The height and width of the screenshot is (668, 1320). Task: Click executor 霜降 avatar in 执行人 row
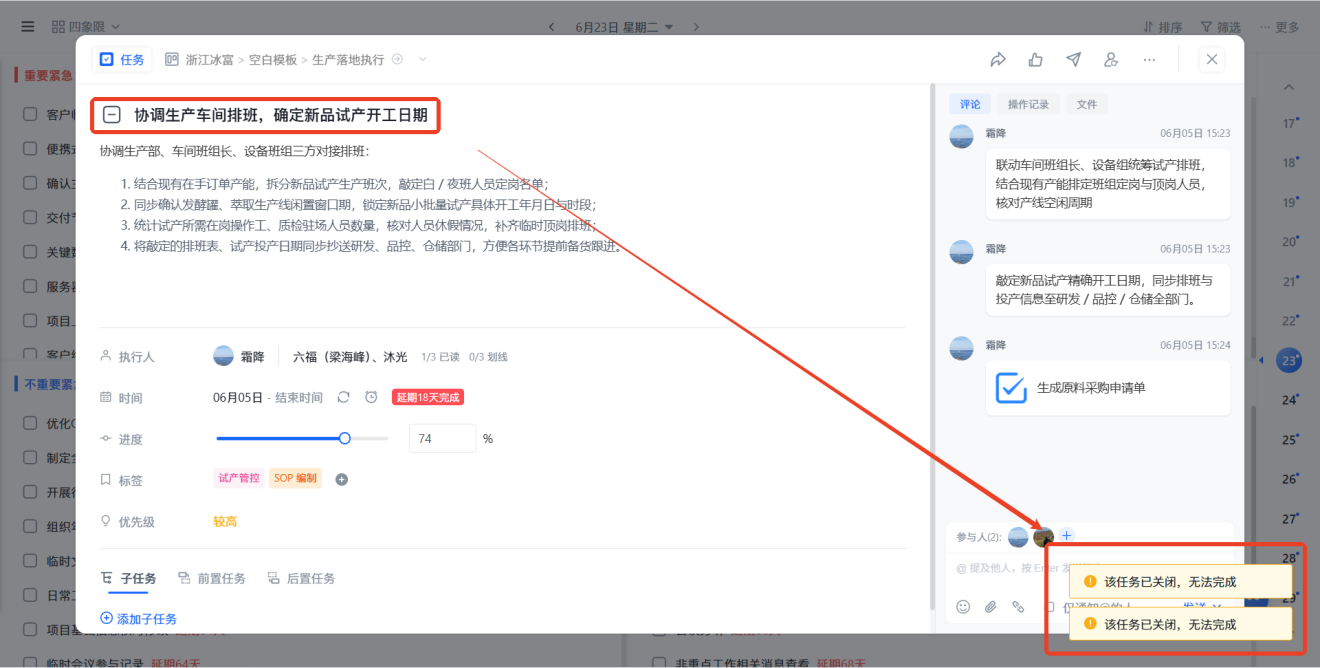tap(224, 356)
